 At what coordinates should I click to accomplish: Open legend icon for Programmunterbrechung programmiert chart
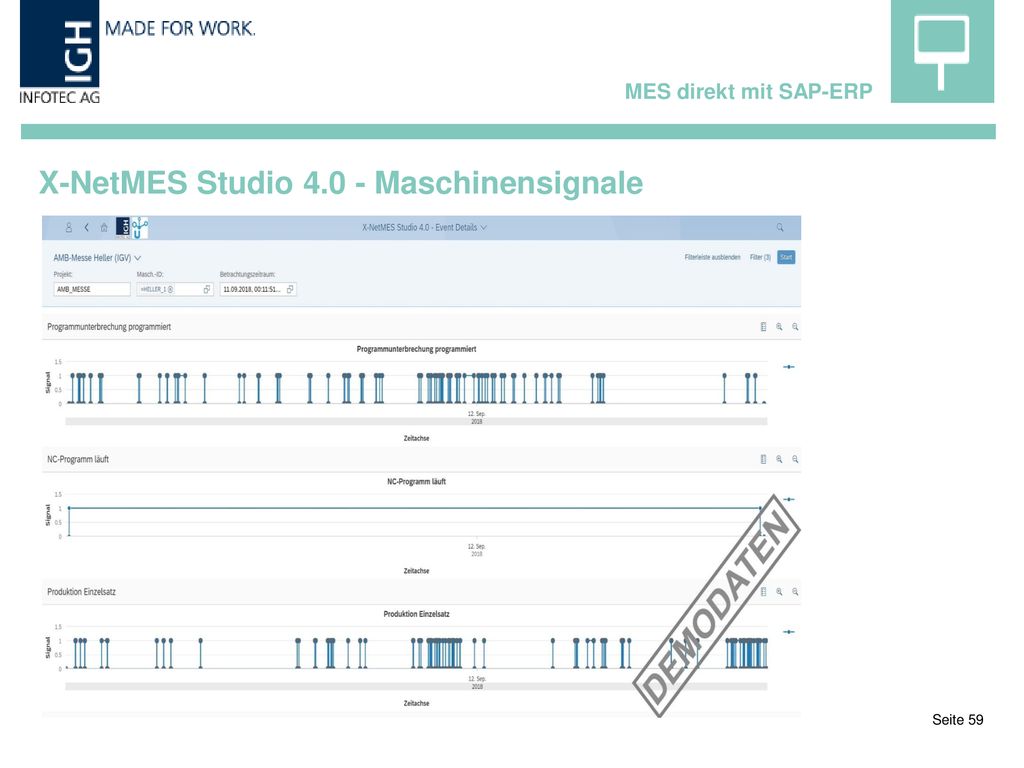tap(763, 327)
